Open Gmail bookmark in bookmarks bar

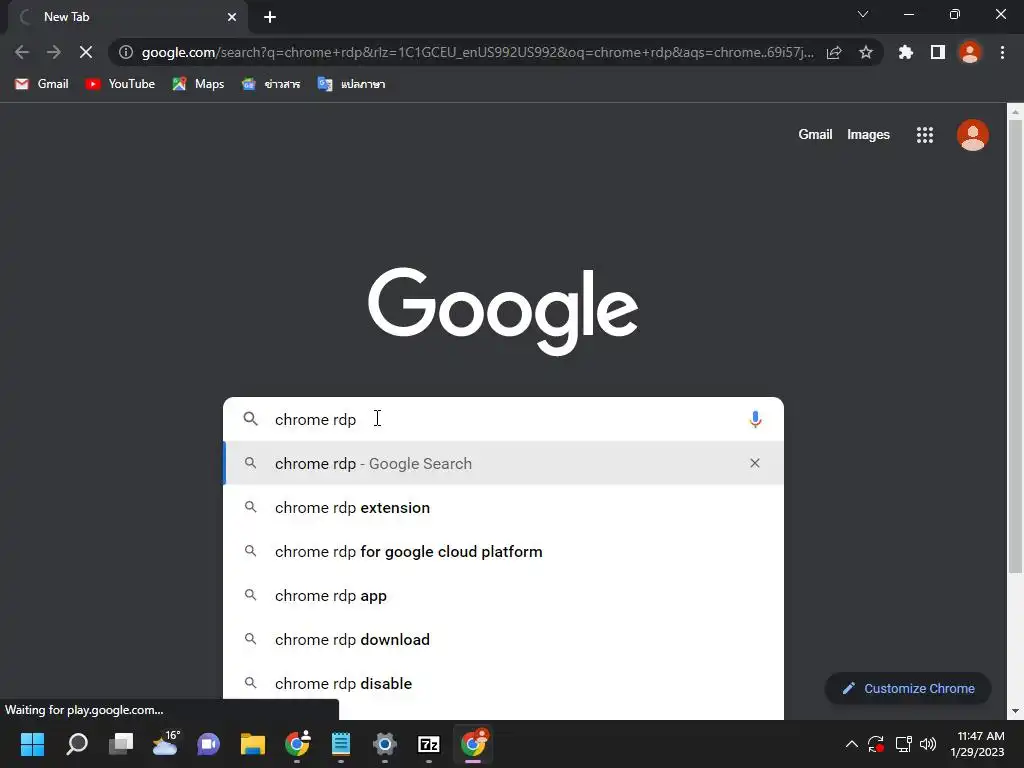(x=42, y=84)
